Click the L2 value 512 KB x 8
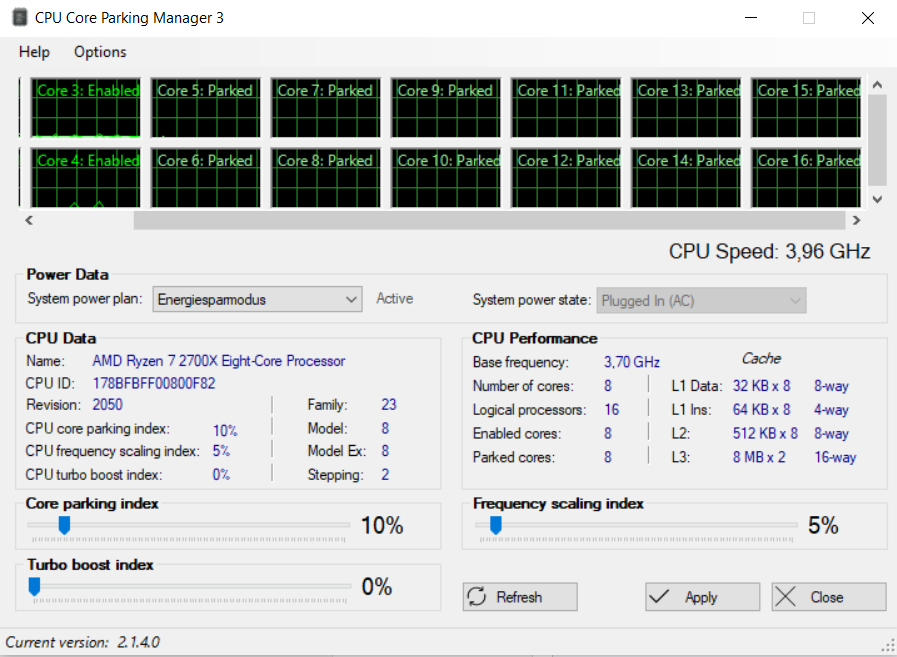The image size is (897, 657). [x=765, y=433]
